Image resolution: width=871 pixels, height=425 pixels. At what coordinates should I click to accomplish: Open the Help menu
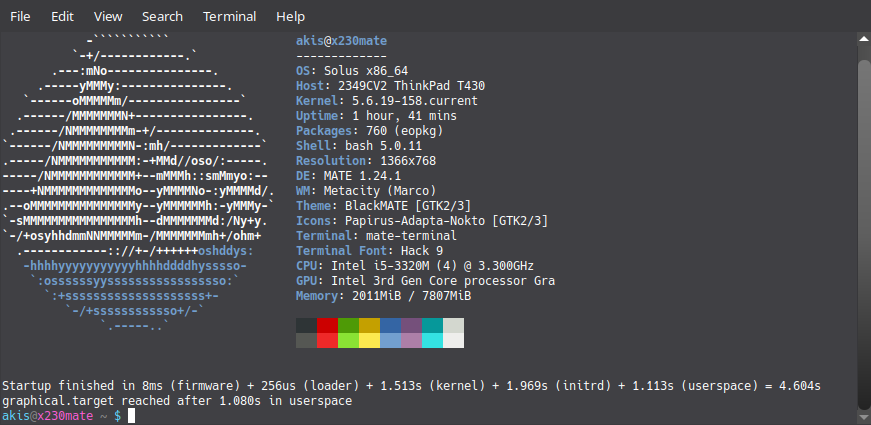click(x=291, y=17)
